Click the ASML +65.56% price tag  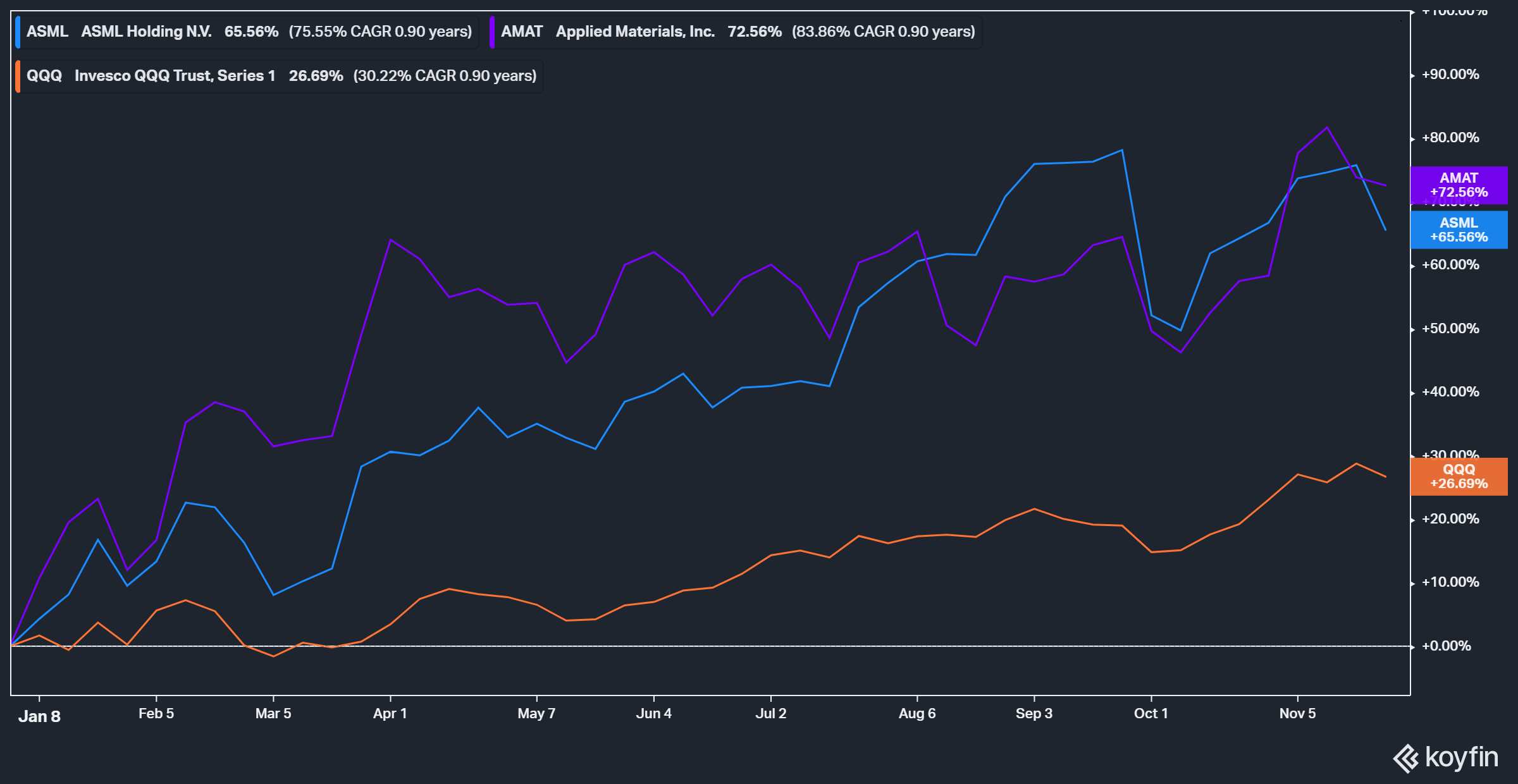point(1459,230)
